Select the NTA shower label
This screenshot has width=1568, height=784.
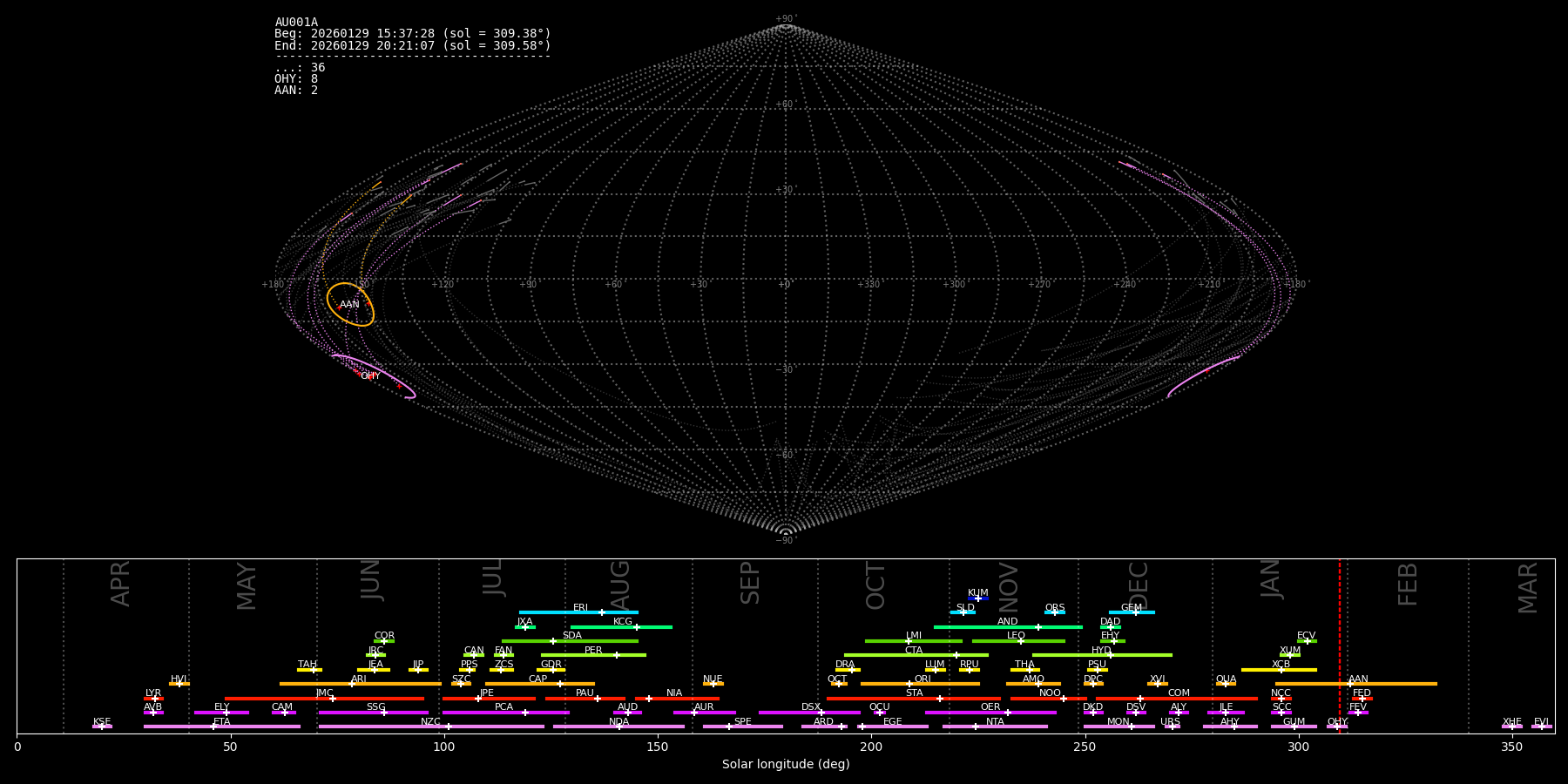995,722
